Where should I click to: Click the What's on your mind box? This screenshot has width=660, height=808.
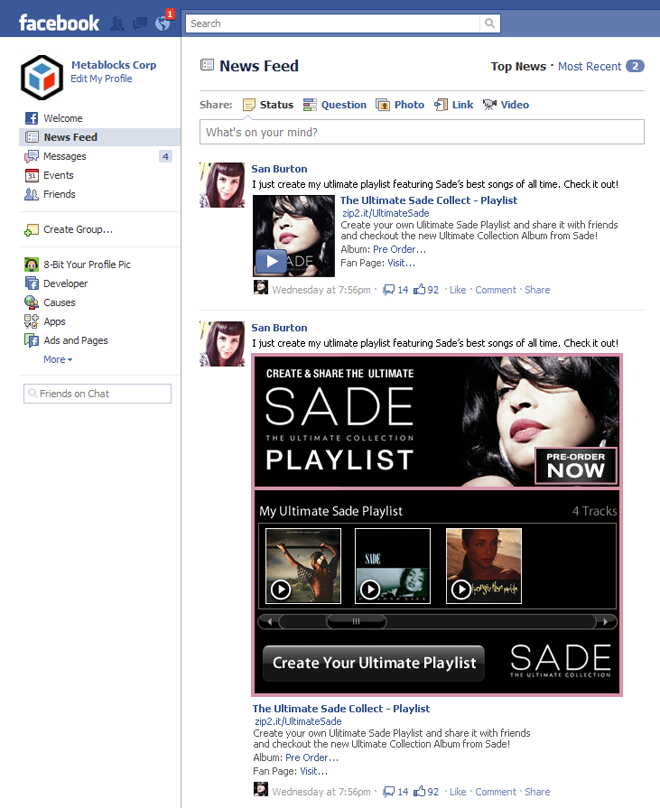[422, 132]
